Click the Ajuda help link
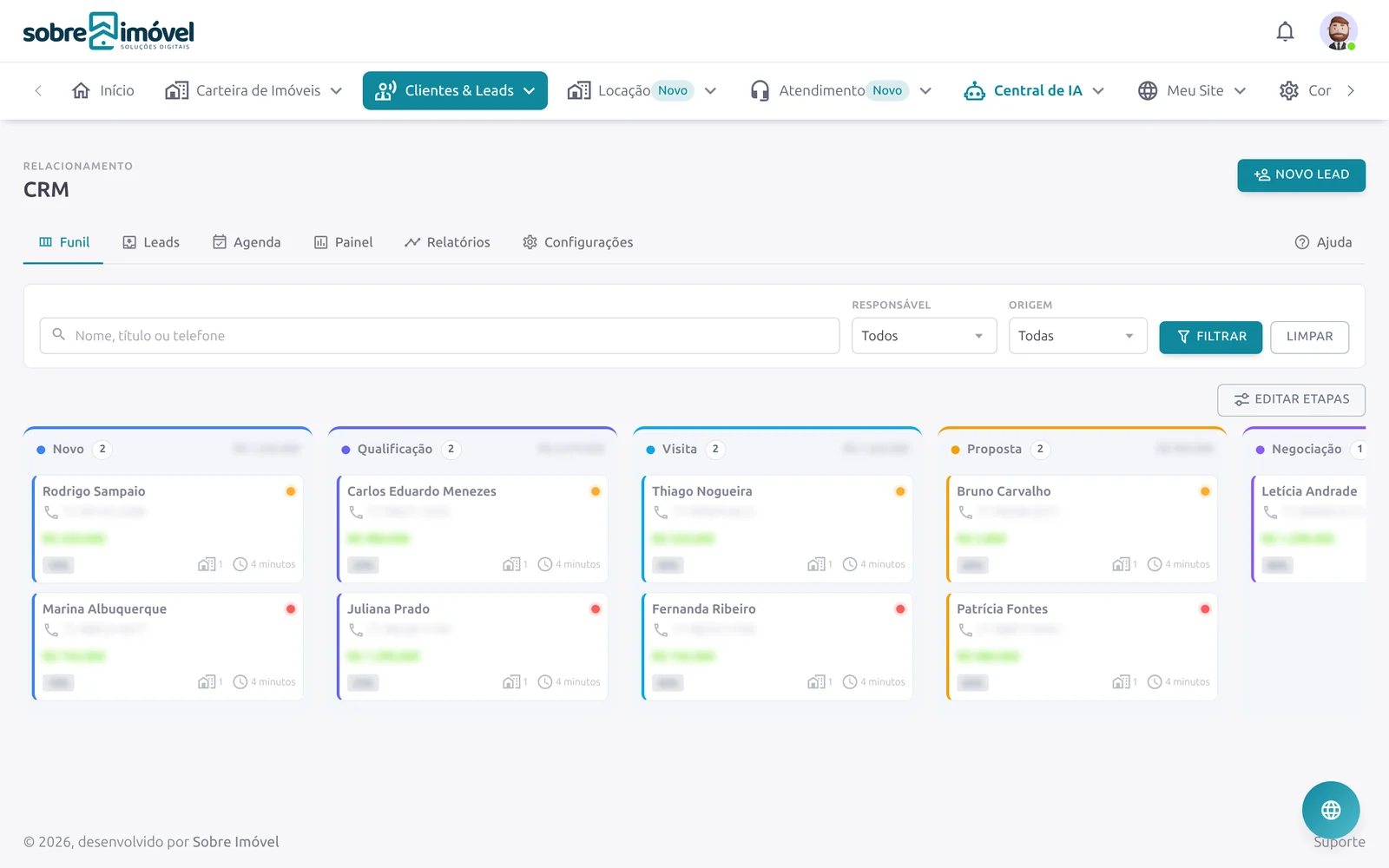 click(1323, 242)
